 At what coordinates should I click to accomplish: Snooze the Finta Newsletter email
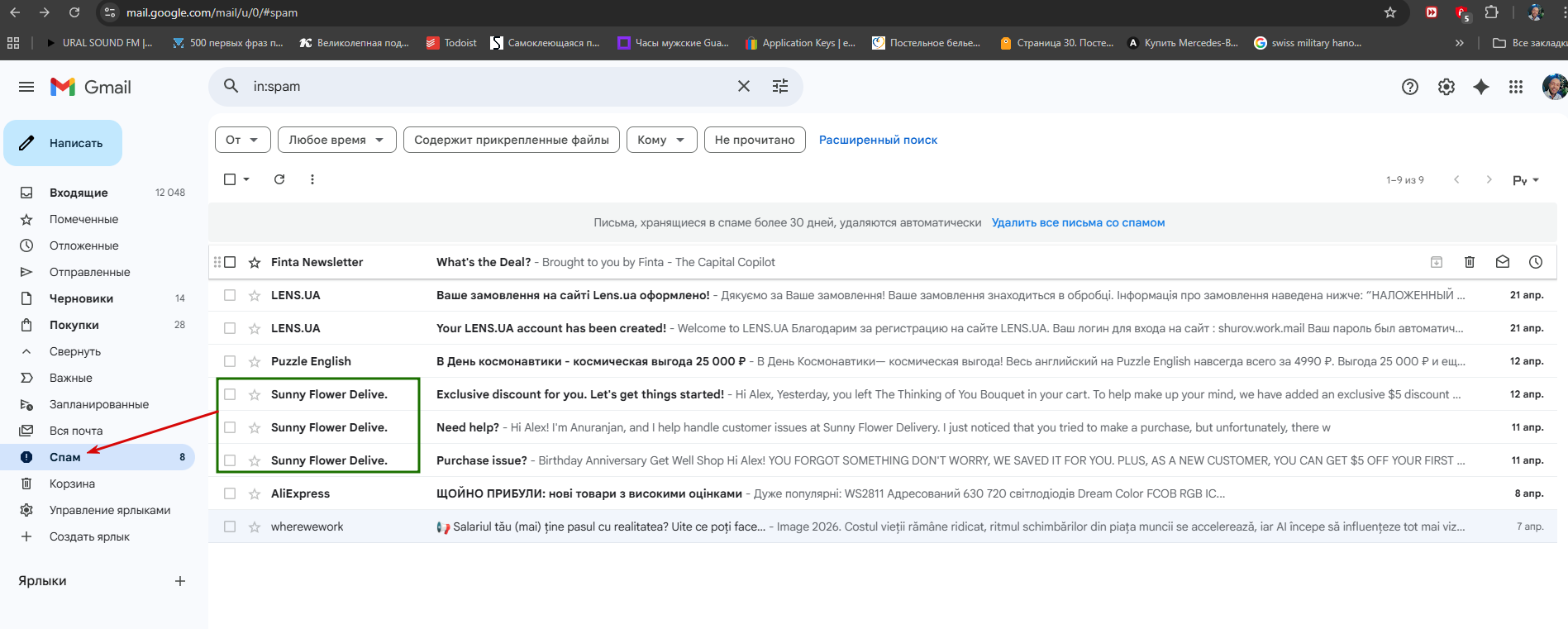tap(1536, 262)
